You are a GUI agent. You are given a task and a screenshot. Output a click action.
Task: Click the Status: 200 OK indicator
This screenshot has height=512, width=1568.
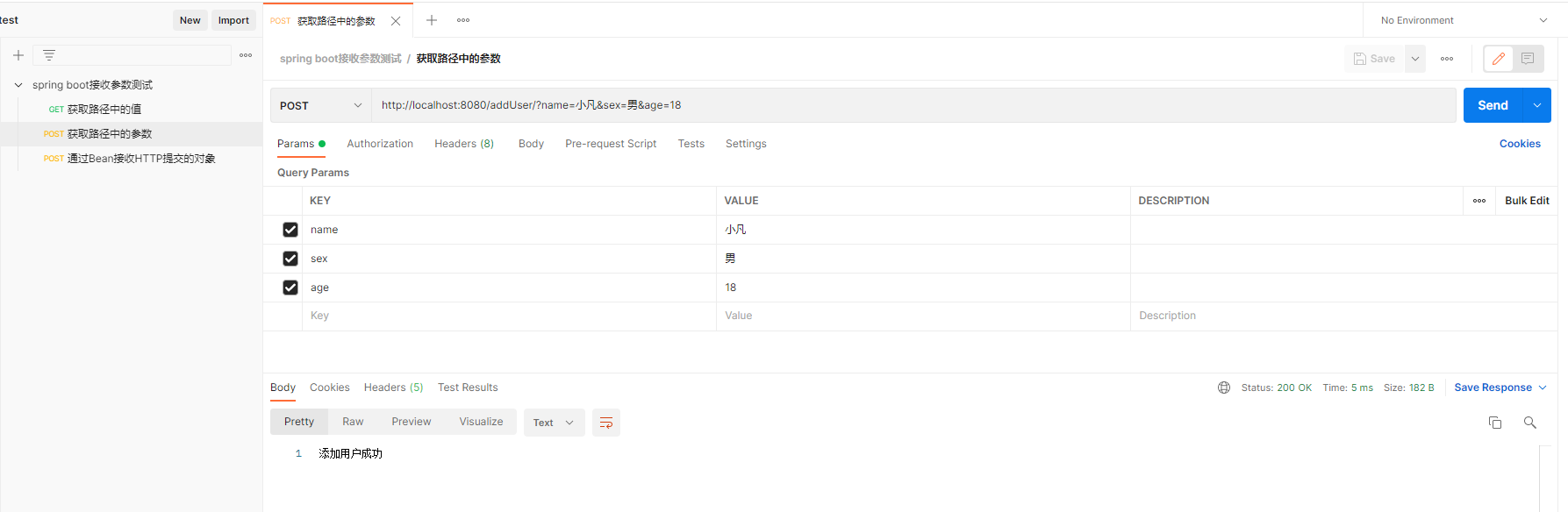click(x=1276, y=388)
